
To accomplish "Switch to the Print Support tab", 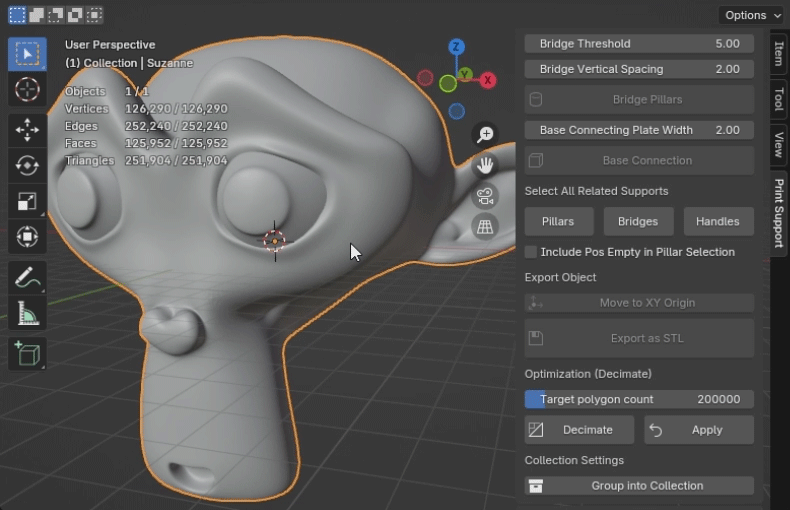I will click(x=778, y=213).
